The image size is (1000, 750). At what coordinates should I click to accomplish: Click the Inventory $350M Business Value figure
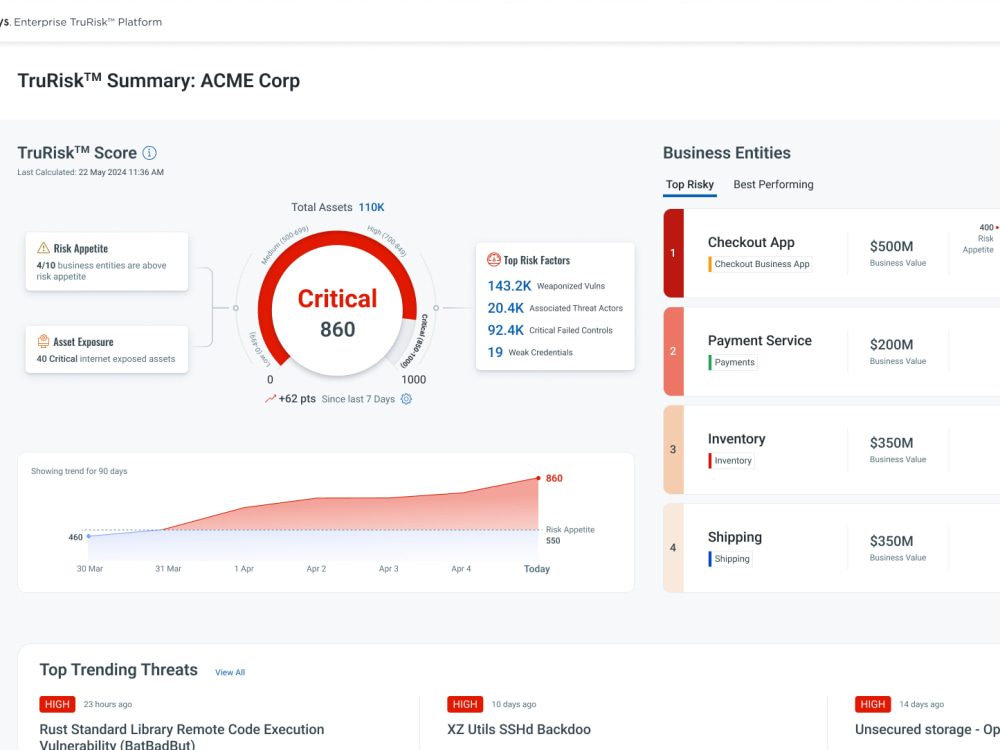891,443
